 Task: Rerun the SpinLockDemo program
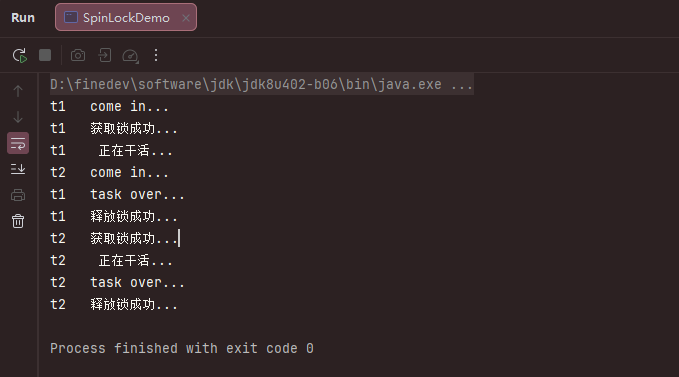pos(19,55)
